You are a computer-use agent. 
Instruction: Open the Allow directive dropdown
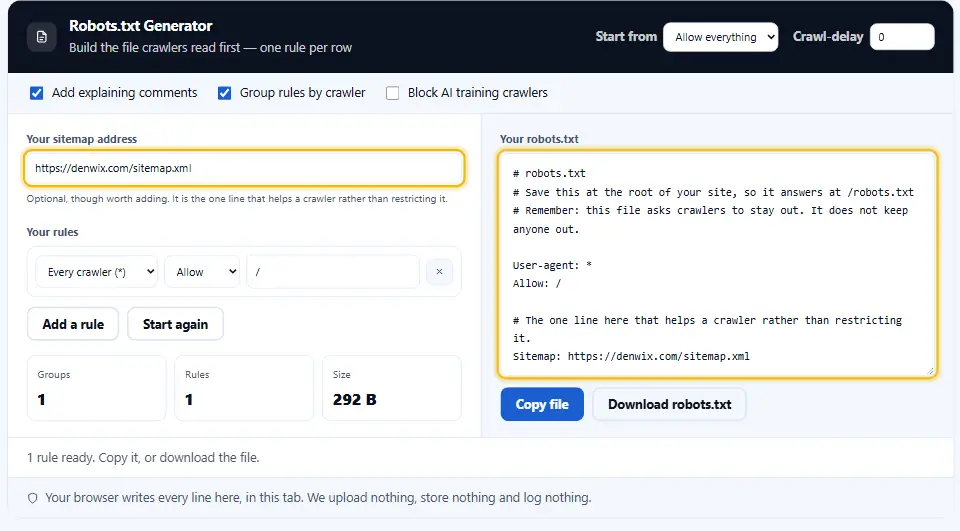coord(203,271)
